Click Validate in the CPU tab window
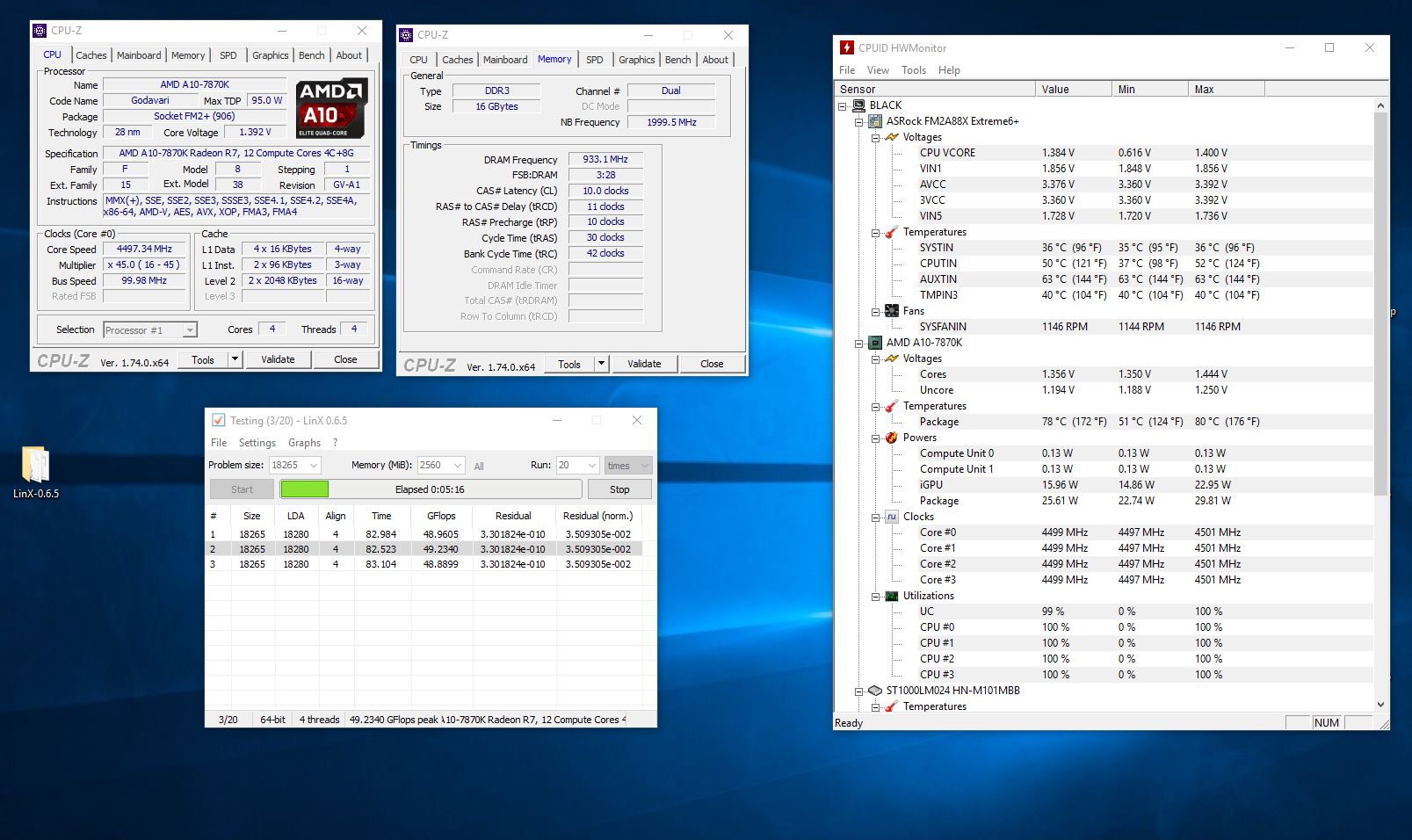The image size is (1412, 840). click(x=278, y=359)
